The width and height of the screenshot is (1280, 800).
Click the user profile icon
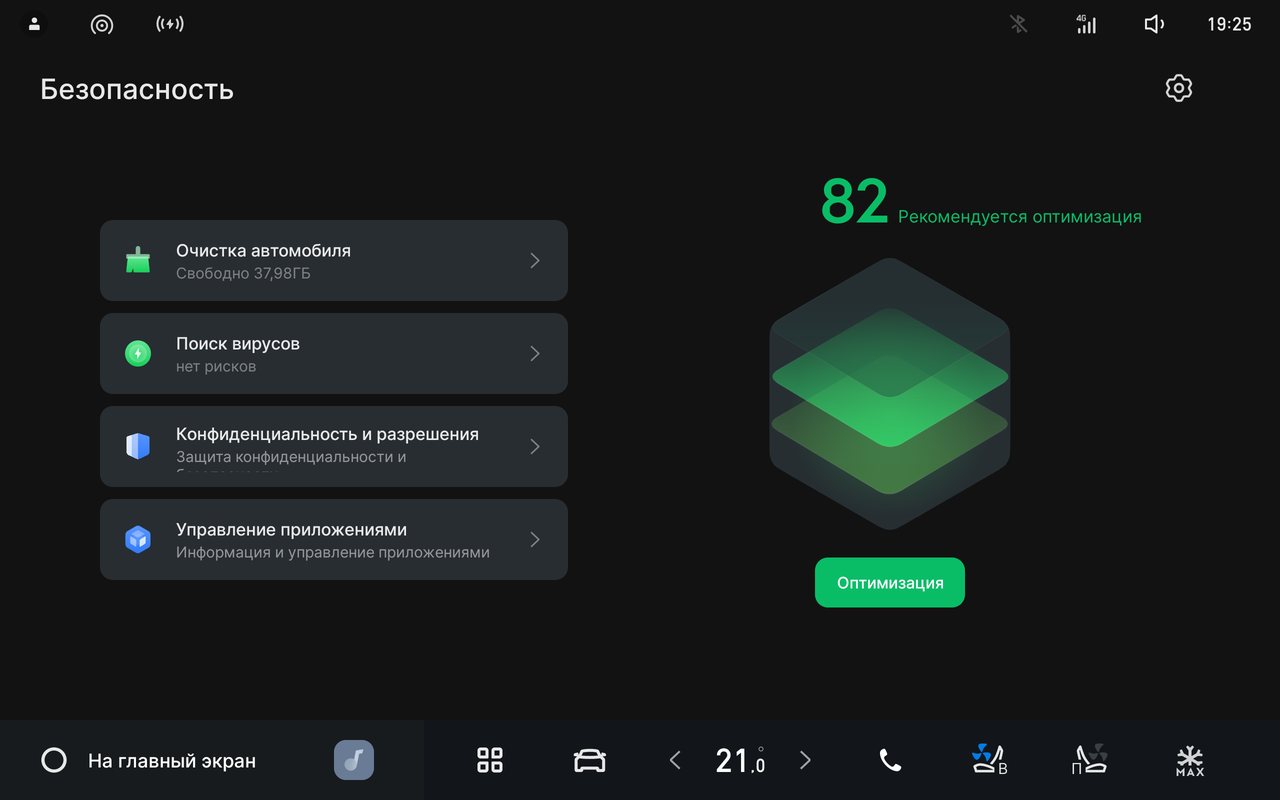pos(34,24)
